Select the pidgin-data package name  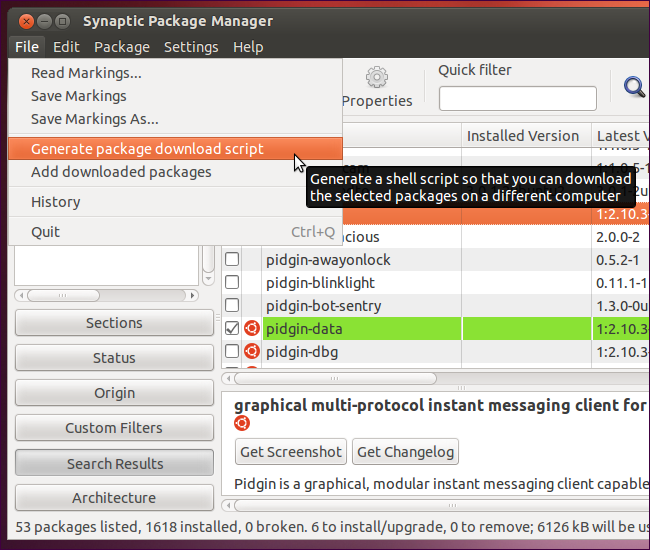[304, 329]
